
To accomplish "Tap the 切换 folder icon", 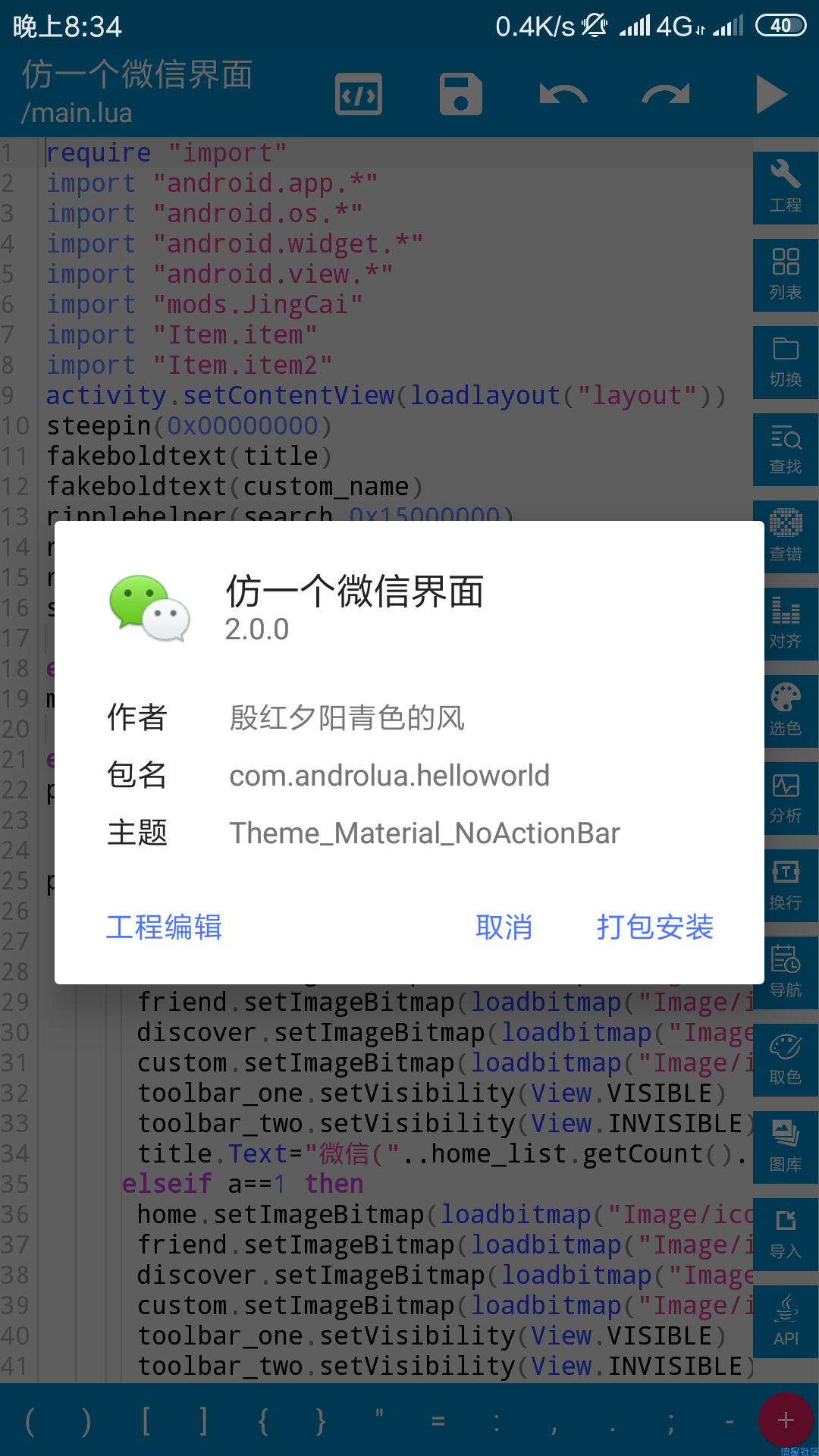I will [x=786, y=362].
